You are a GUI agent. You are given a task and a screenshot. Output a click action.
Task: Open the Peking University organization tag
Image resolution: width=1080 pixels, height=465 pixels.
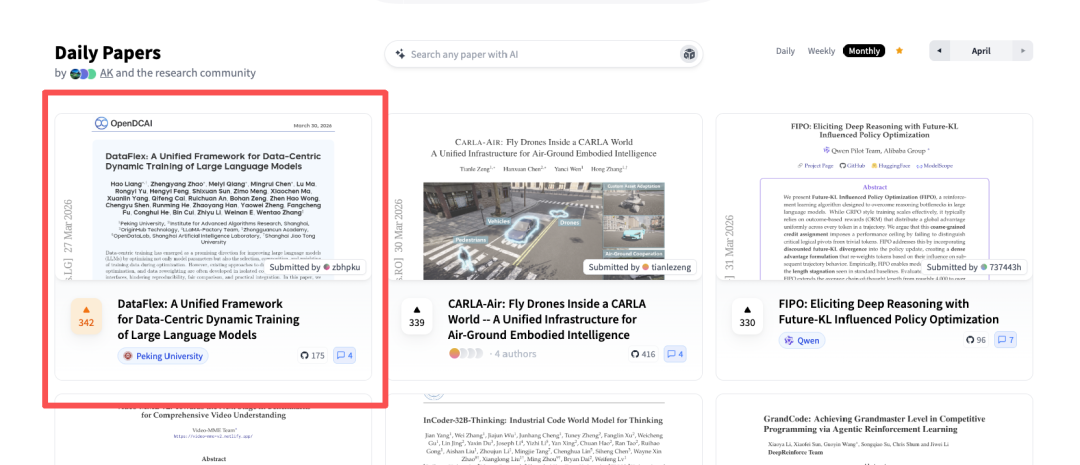pyautogui.click(x=163, y=356)
